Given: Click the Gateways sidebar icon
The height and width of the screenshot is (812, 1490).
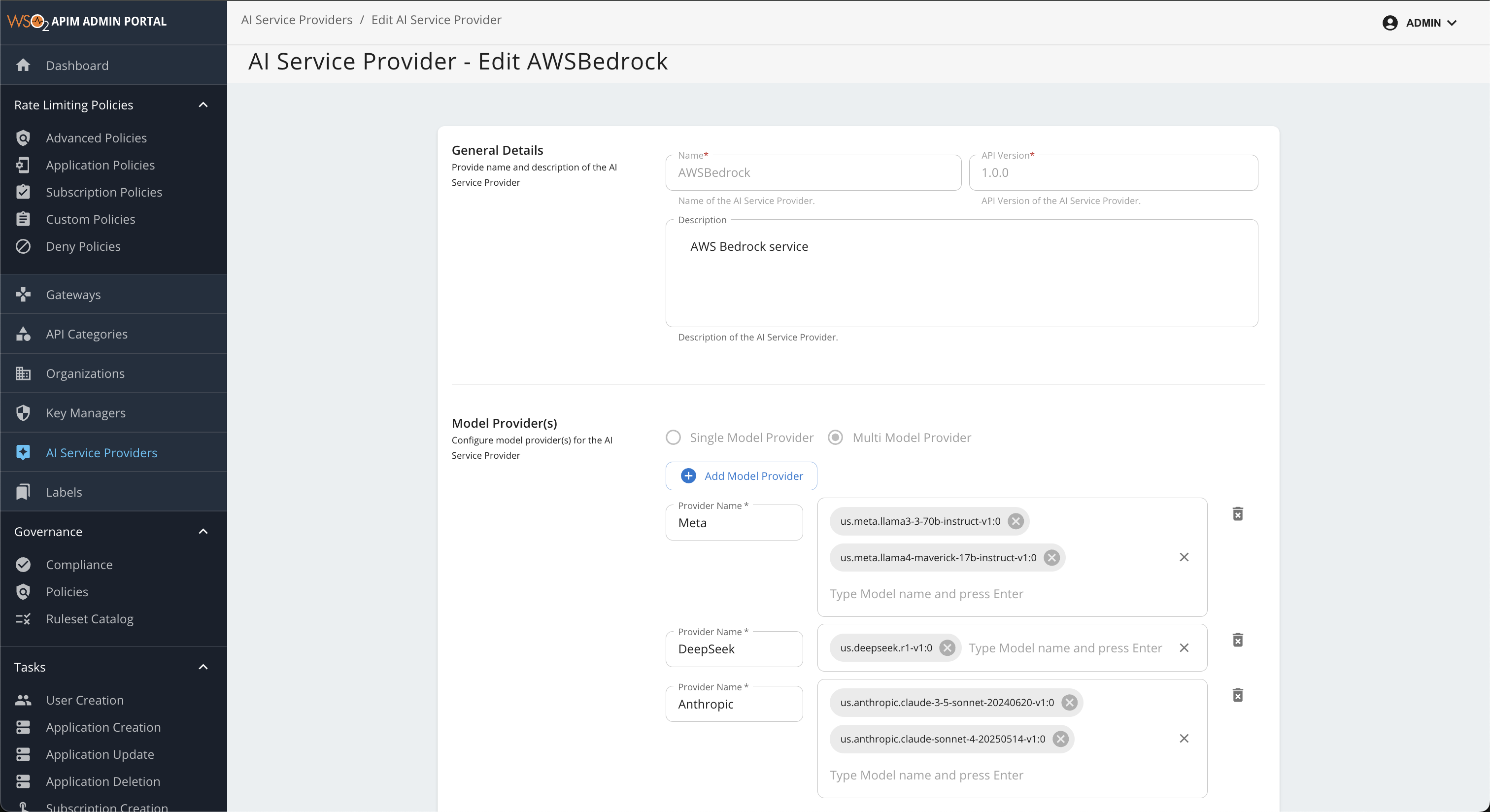Looking at the screenshot, I should click(x=23, y=294).
